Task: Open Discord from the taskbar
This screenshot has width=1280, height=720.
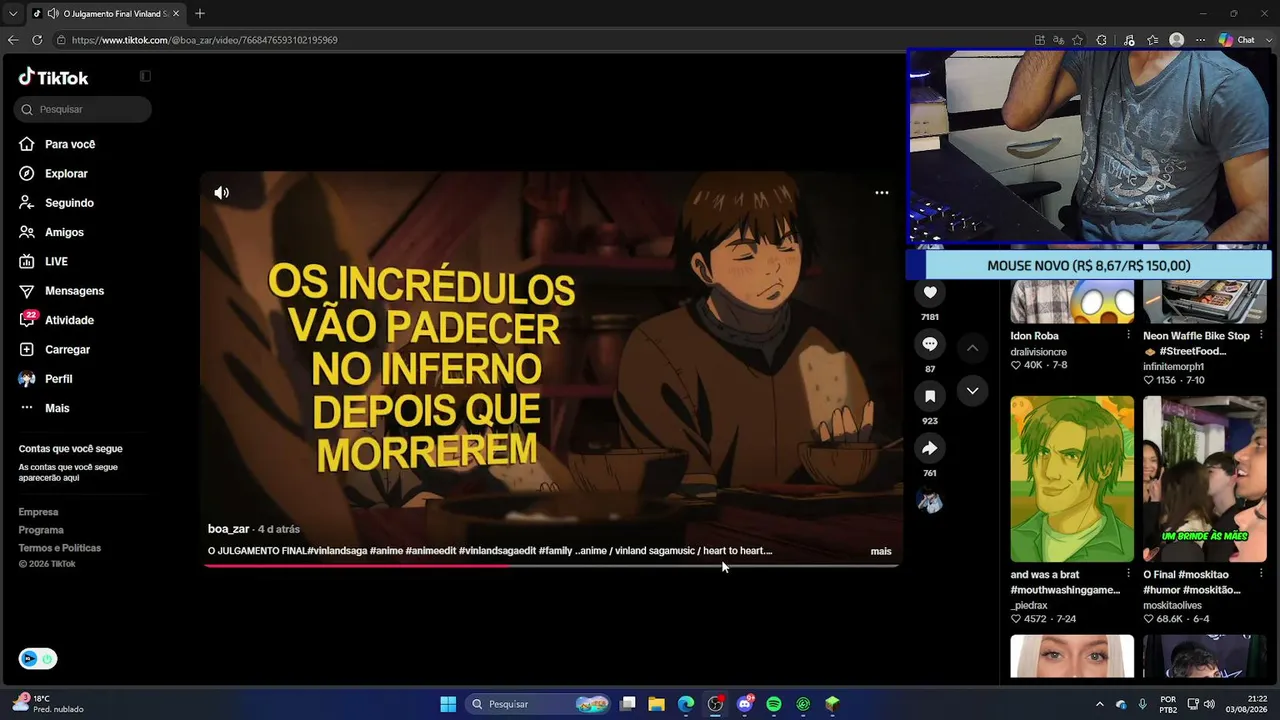Action: [744, 704]
